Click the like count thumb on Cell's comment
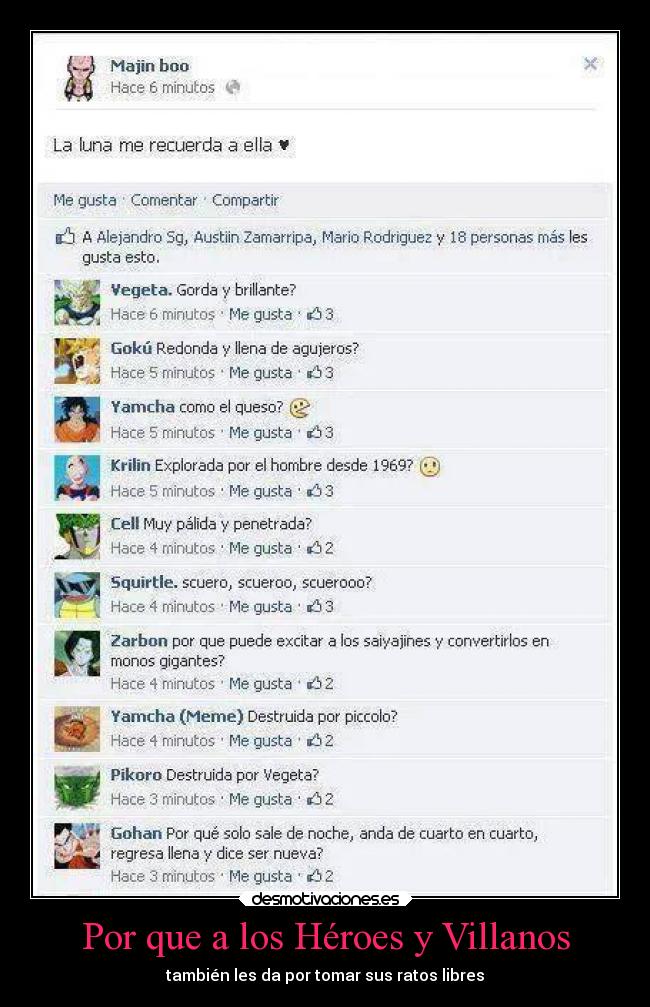The width and height of the screenshot is (650, 1007). (x=314, y=548)
